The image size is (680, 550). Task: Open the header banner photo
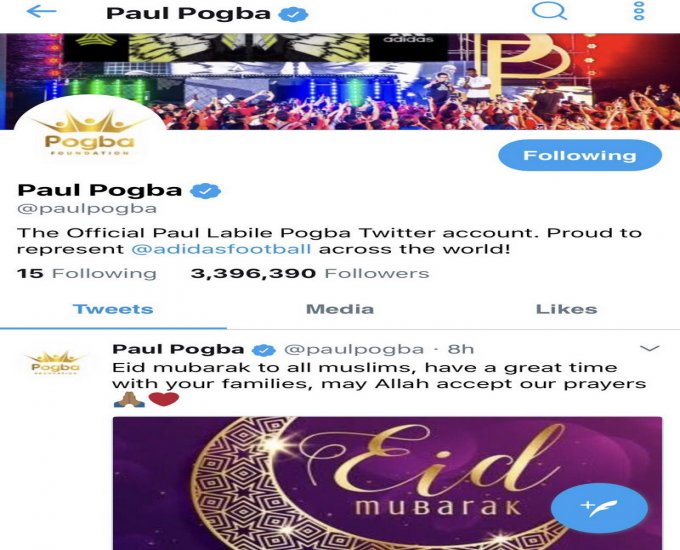point(340,82)
